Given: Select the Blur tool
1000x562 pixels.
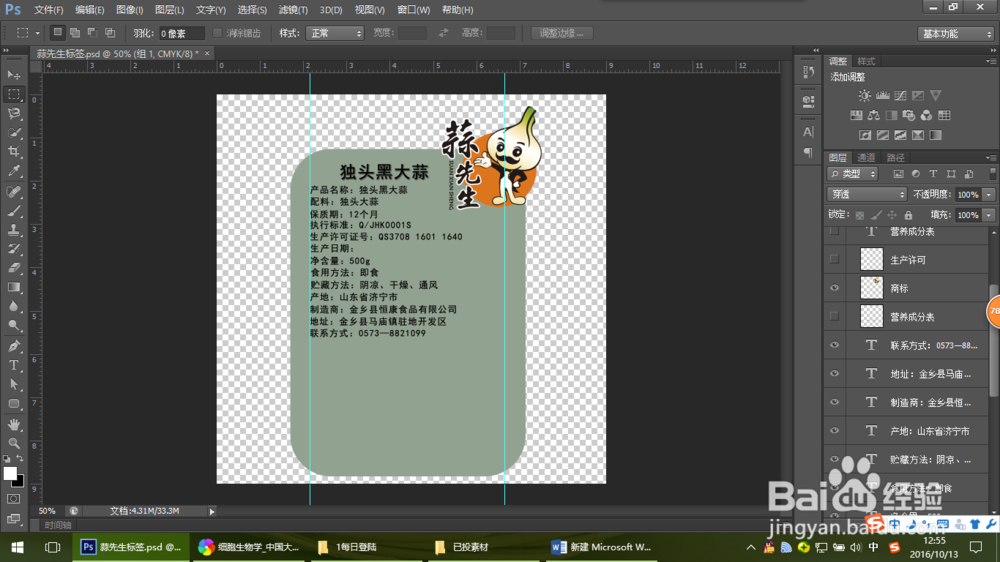Looking at the screenshot, I should (x=13, y=306).
